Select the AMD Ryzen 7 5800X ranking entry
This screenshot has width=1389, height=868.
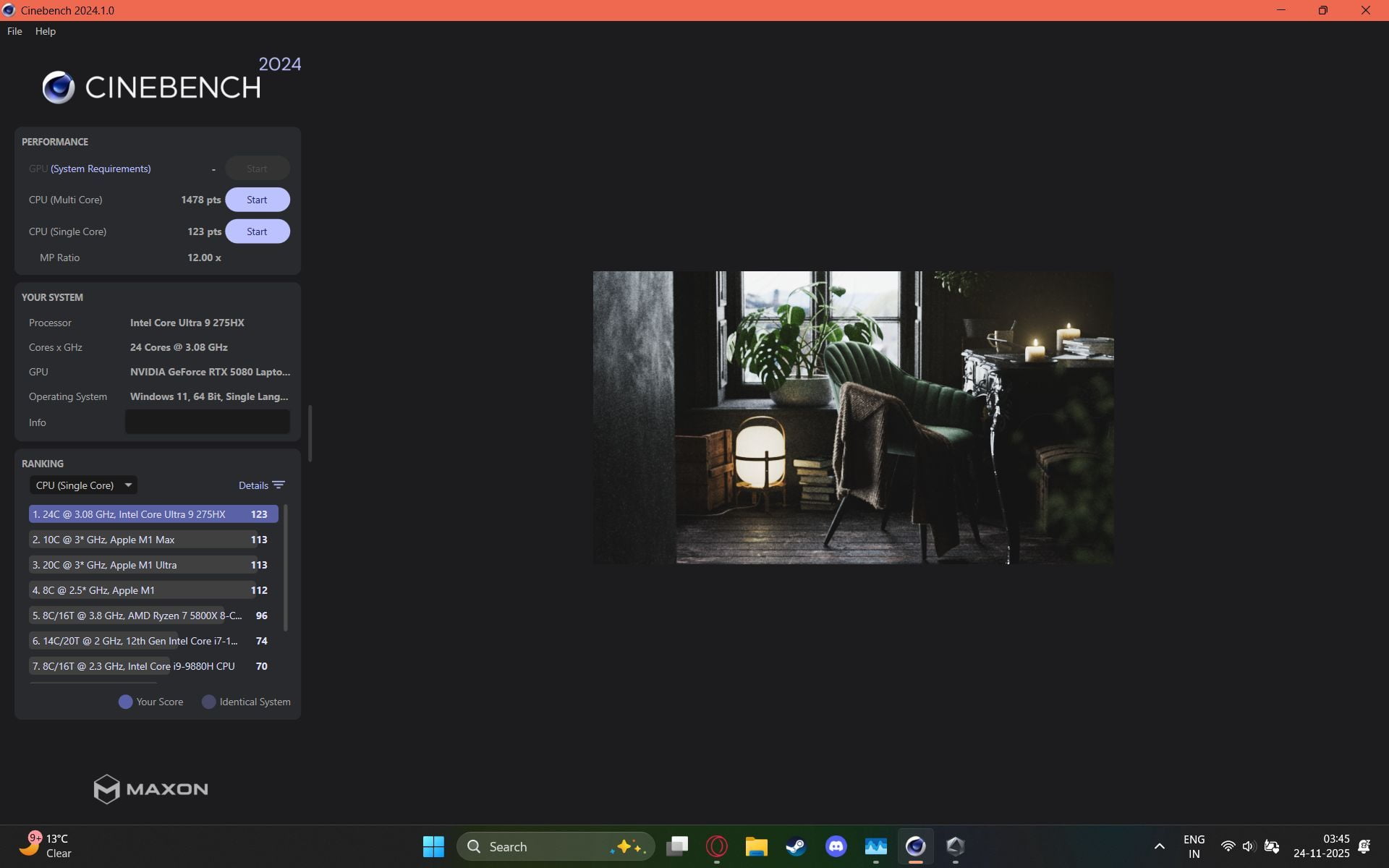[x=153, y=616]
